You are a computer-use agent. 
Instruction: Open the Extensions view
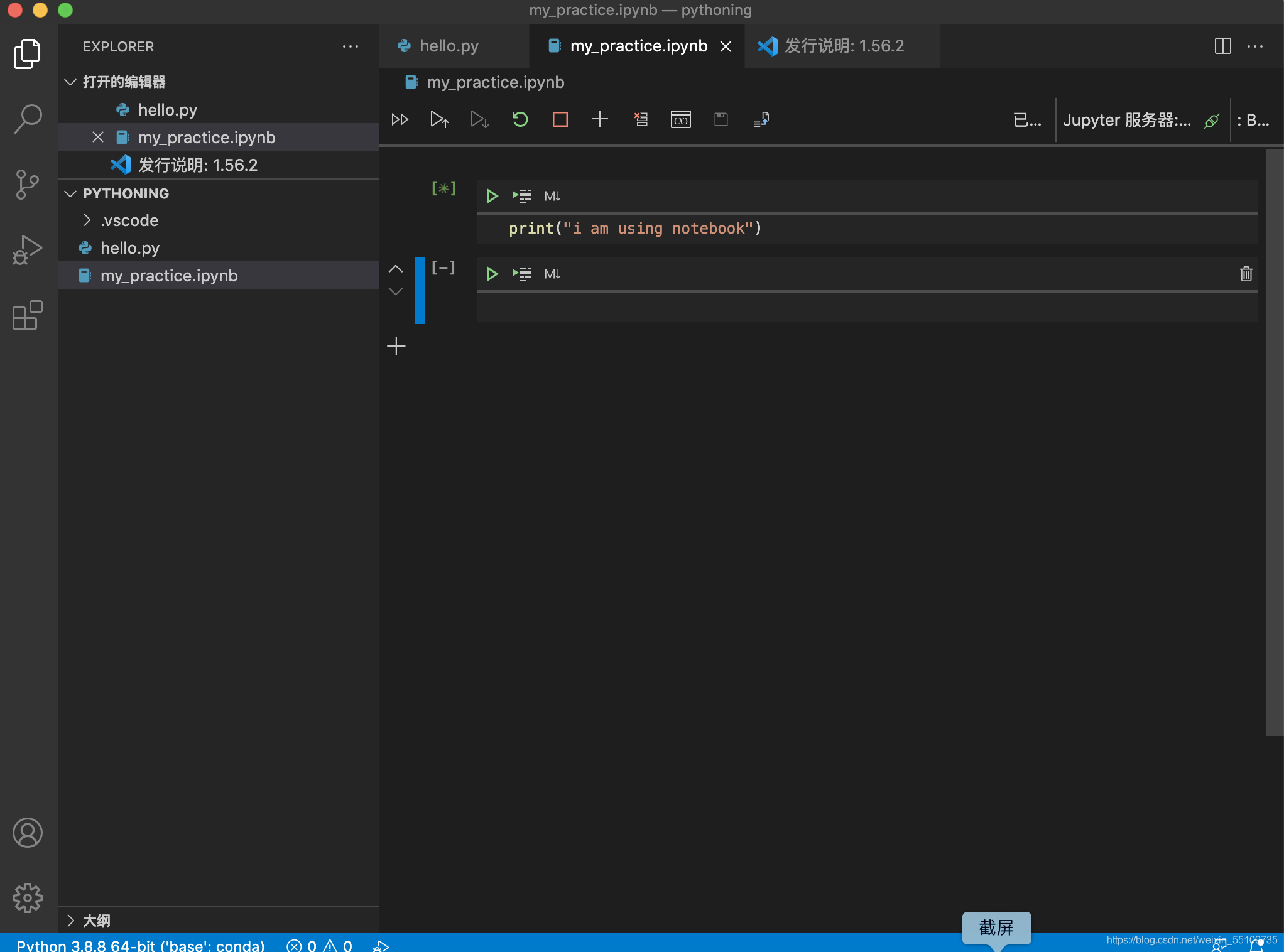point(28,315)
